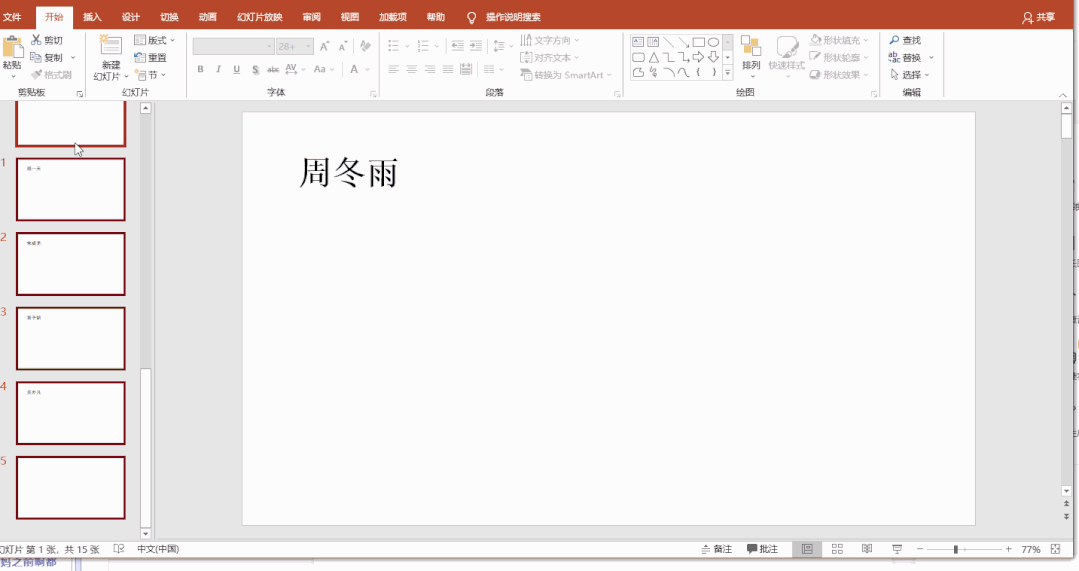Toggle the Notes (备注) pane
Image resolution: width=1079 pixels, height=571 pixels.
pyautogui.click(x=716, y=549)
